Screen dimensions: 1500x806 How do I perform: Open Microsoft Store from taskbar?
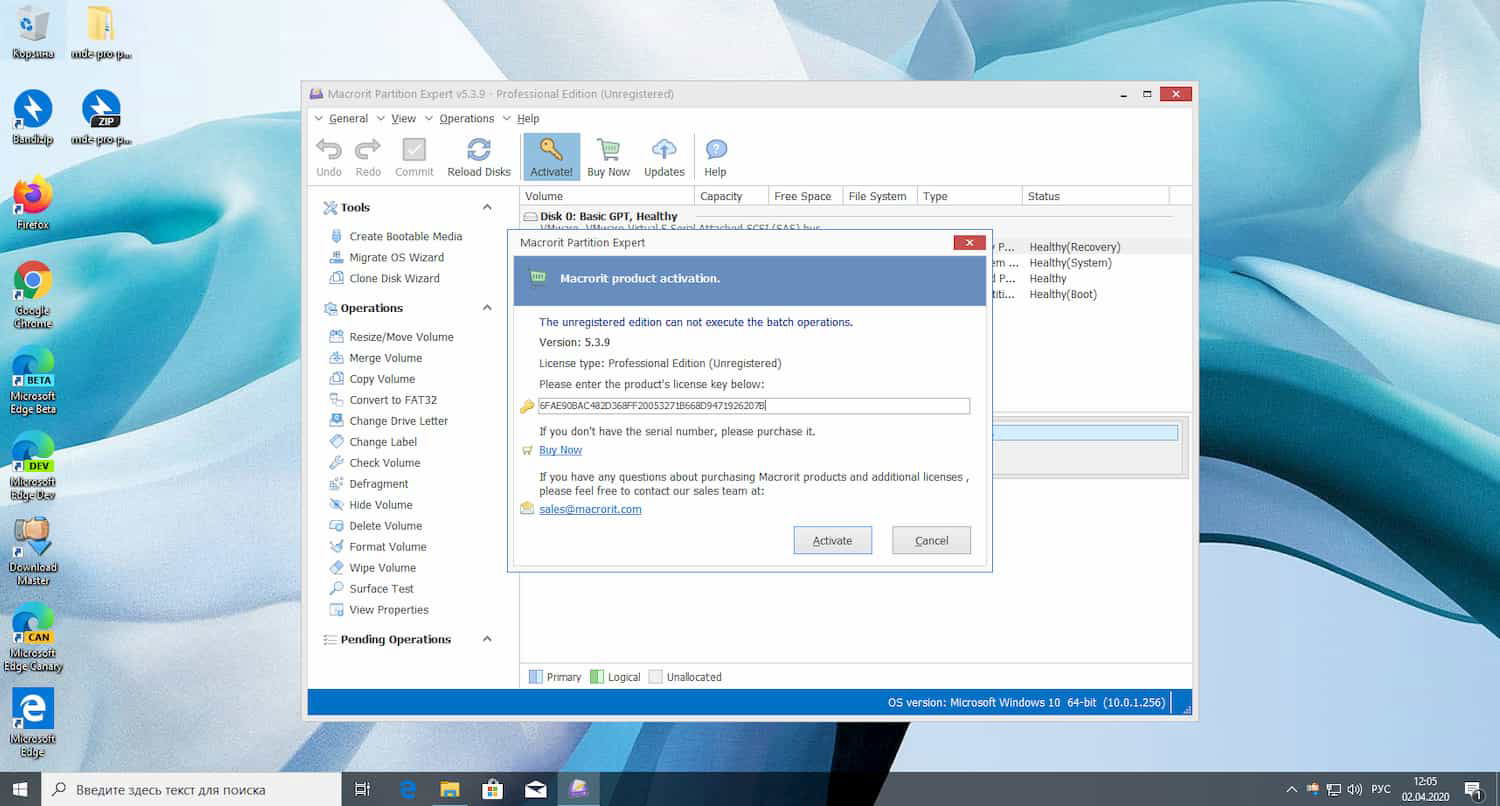[492, 789]
